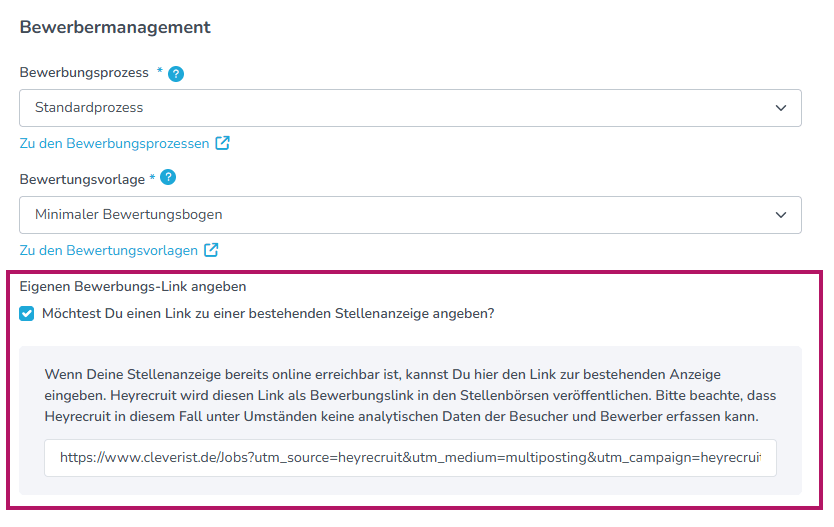
Task: Uncheck the existing Stellenanzeige link checkbox
Action: 27,314
